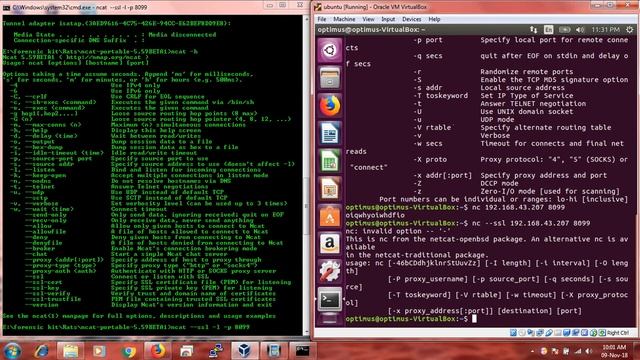
Task: Click the Windows tray network signal icon
Action: (x=578, y=351)
